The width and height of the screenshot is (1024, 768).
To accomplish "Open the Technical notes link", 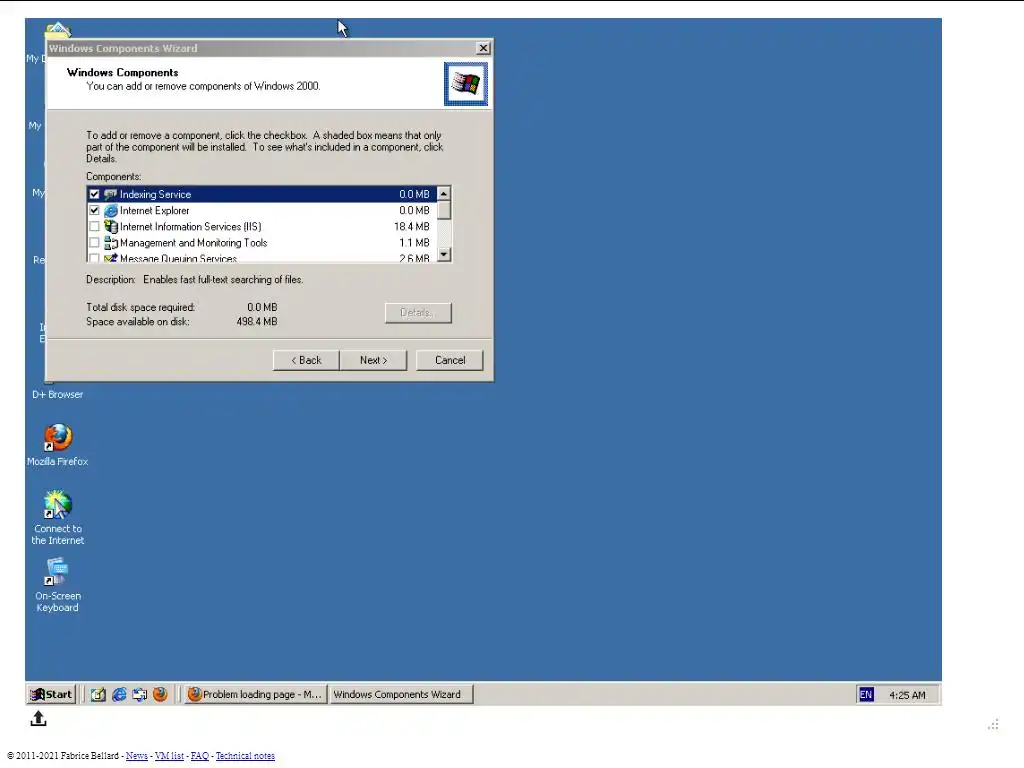I will point(246,756).
